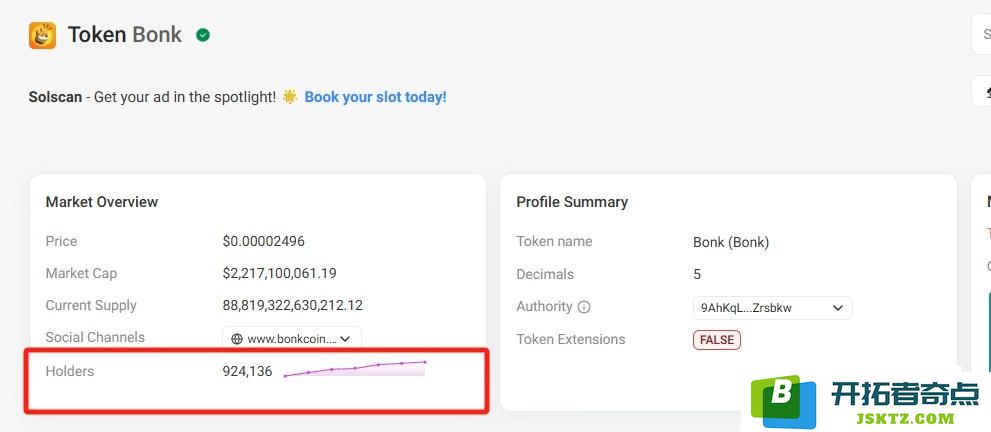Click the green B watermark logo
991x432 pixels.
coord(784,402)
